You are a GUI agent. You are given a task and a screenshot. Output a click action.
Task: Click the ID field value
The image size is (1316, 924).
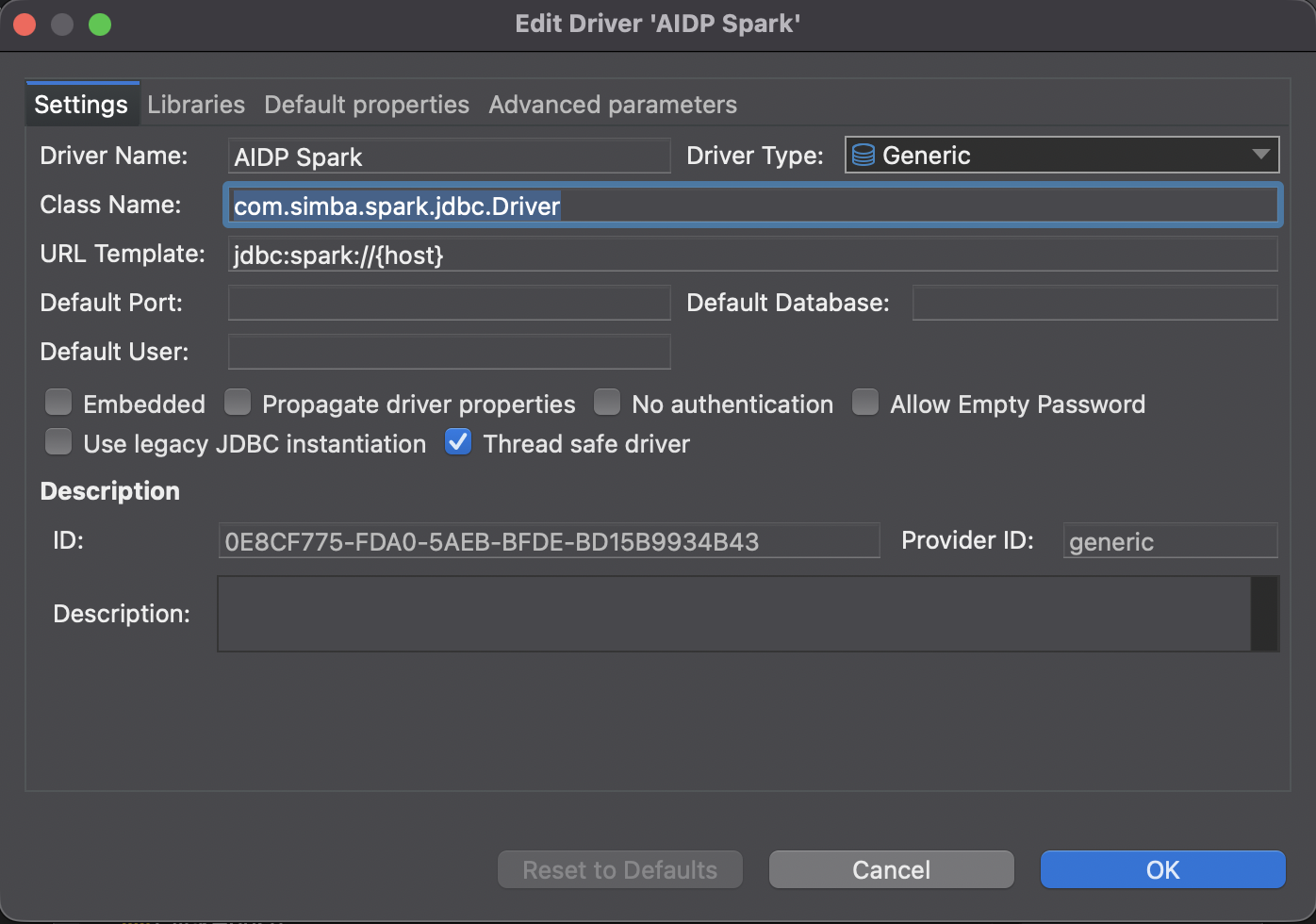(x=549, y=541)
